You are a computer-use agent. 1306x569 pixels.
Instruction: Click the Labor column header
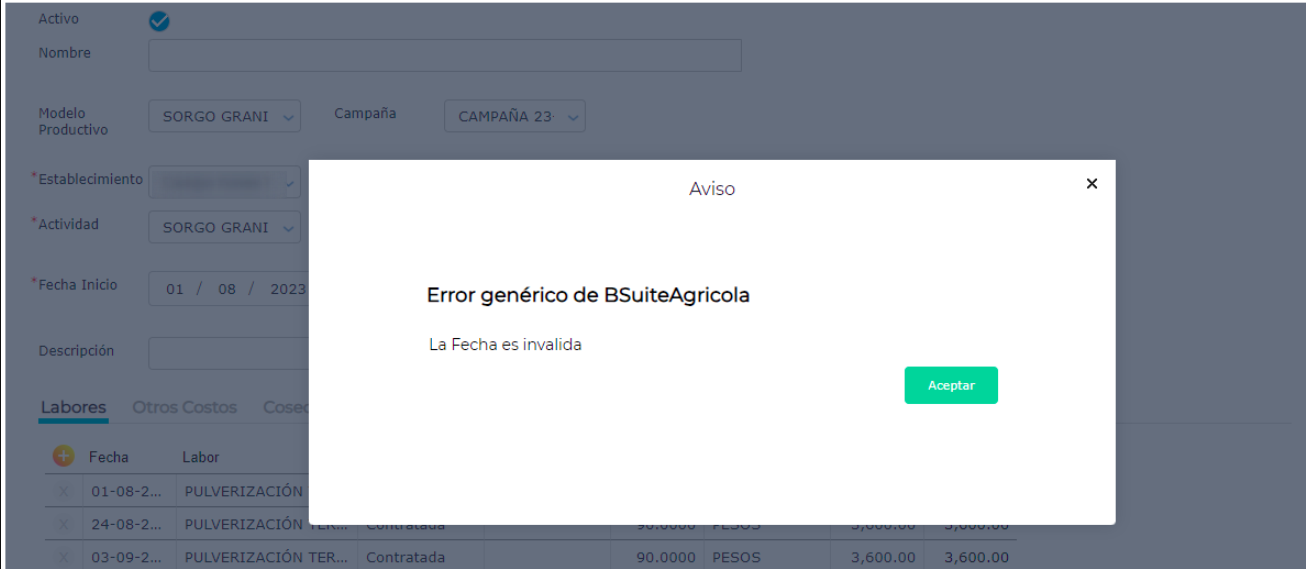200,457
